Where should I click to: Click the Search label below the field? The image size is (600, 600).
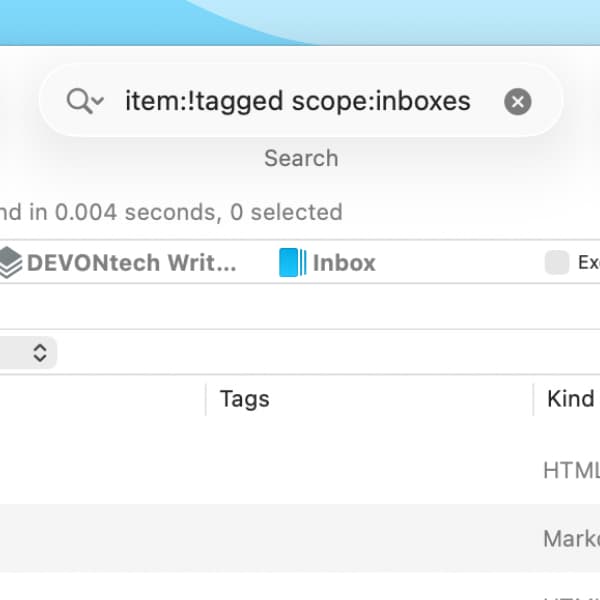(301, 158)
